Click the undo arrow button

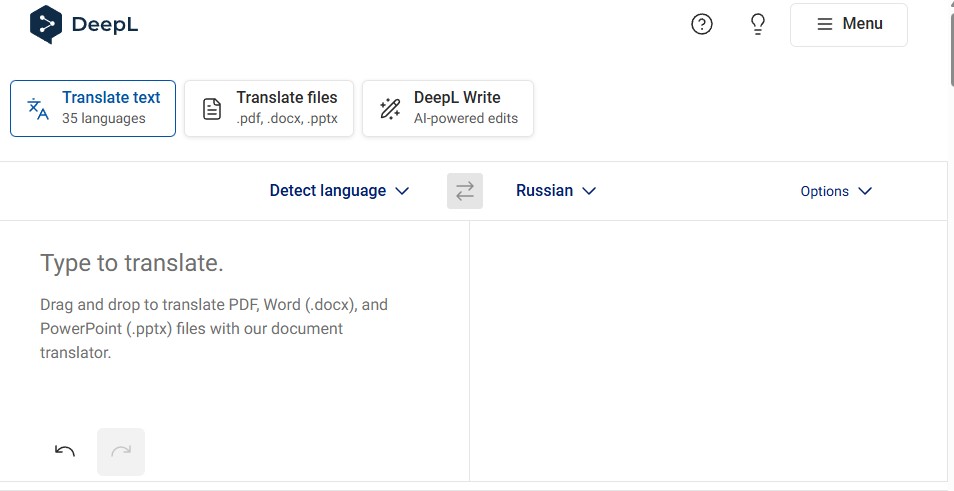[x=65, y=451]
